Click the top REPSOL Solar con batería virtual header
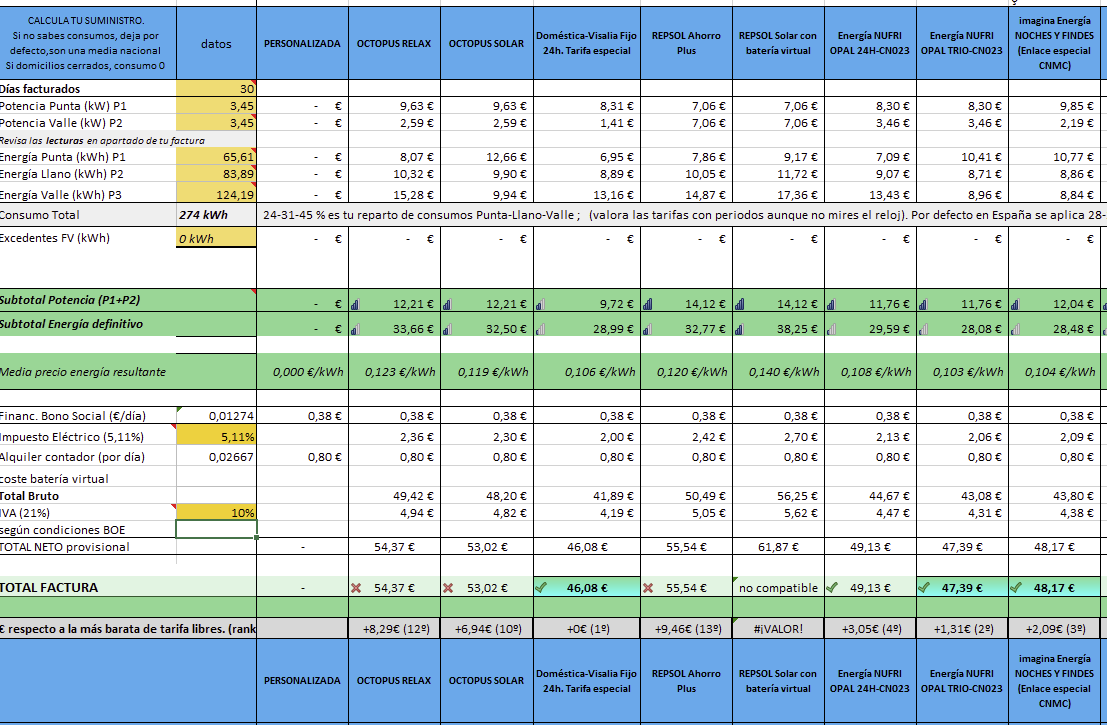Screen dimensions: 1107x725 point(778,43)
